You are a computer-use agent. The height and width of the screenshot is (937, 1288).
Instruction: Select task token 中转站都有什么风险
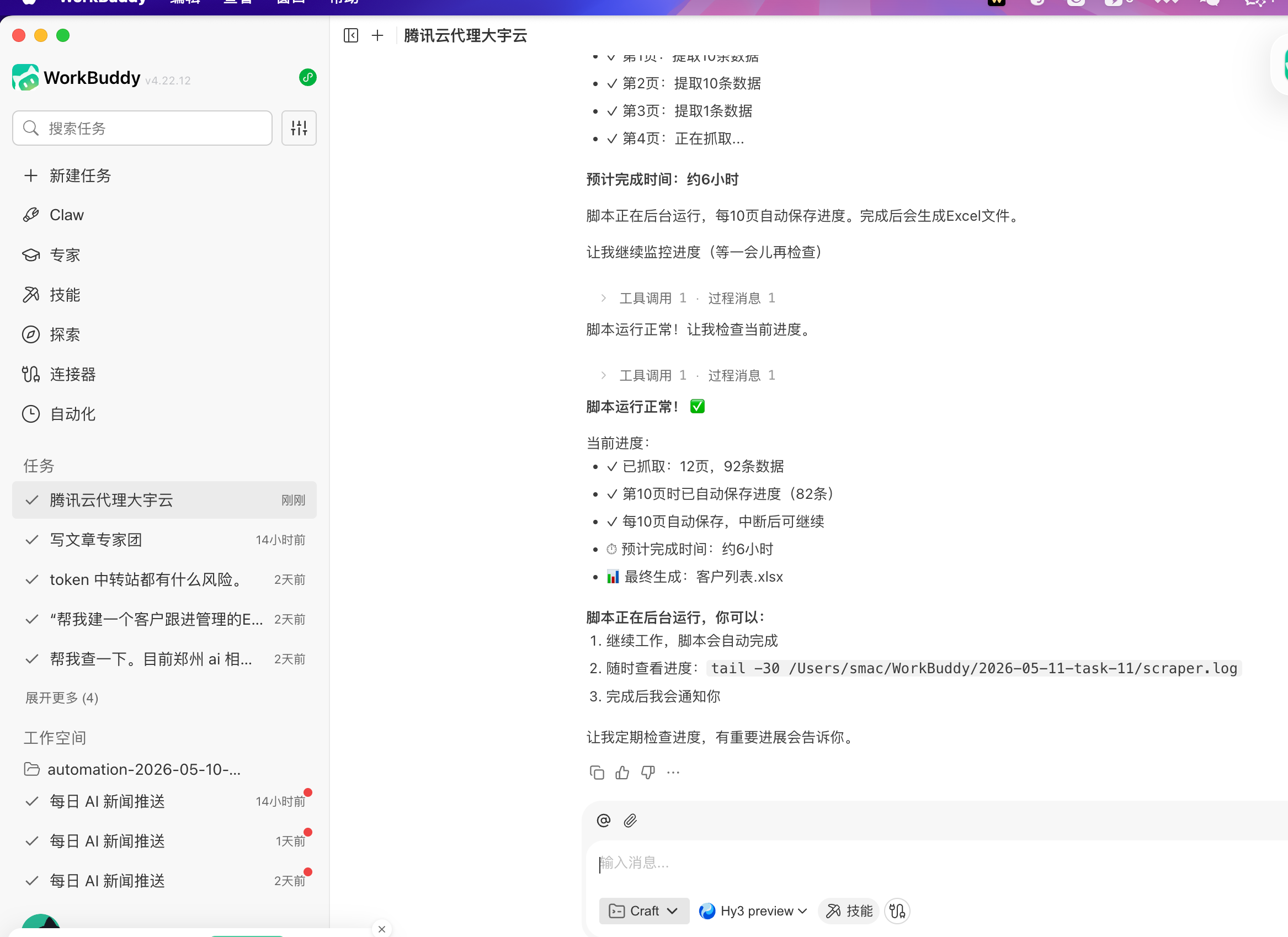[x=164, y=579]
